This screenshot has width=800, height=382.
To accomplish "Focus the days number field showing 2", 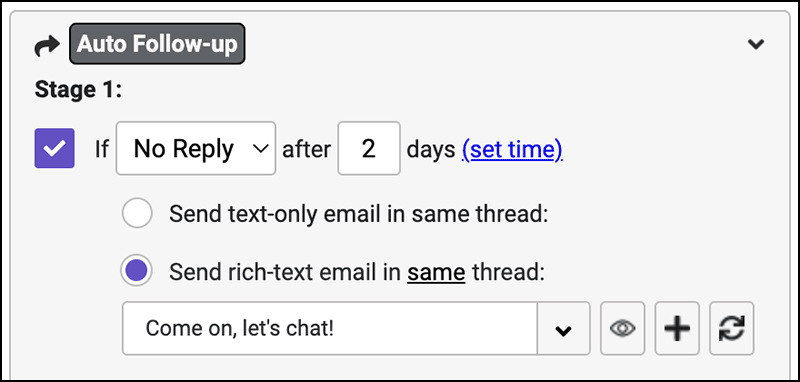I will 369,148.
